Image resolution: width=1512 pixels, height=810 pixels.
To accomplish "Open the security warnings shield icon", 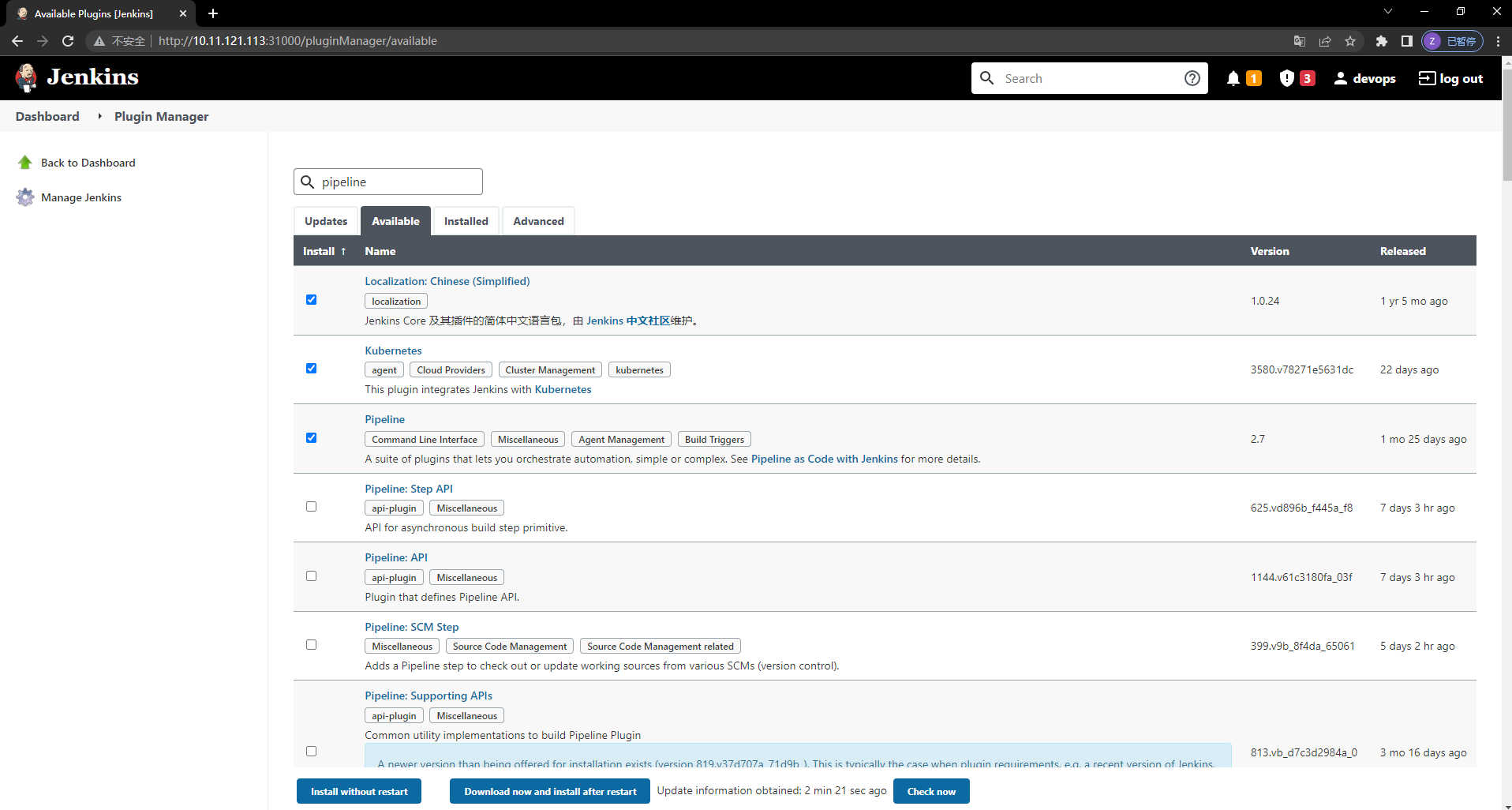I will (1286, 78).
